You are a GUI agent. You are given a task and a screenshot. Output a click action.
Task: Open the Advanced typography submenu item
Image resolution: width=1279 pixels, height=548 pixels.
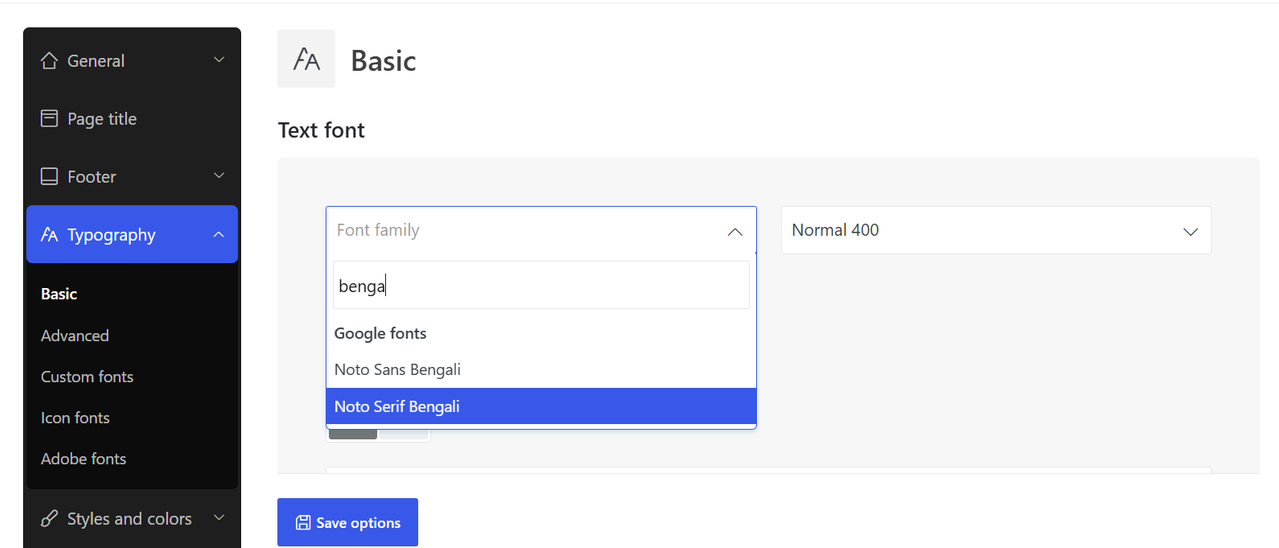[x=75, y=336]
